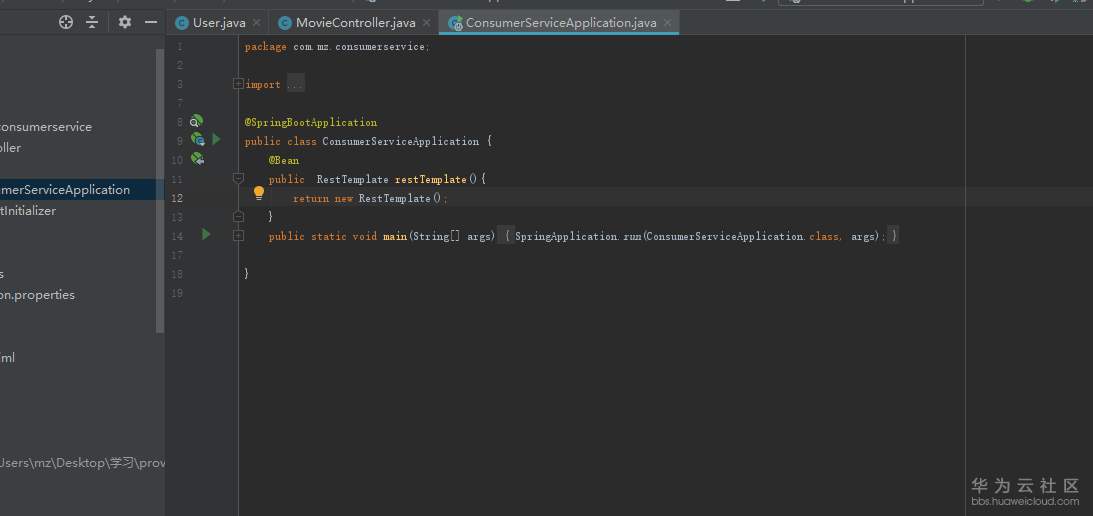Click the collapse all icon in project panel
The image size is (1093, 516).
(92, 22)
